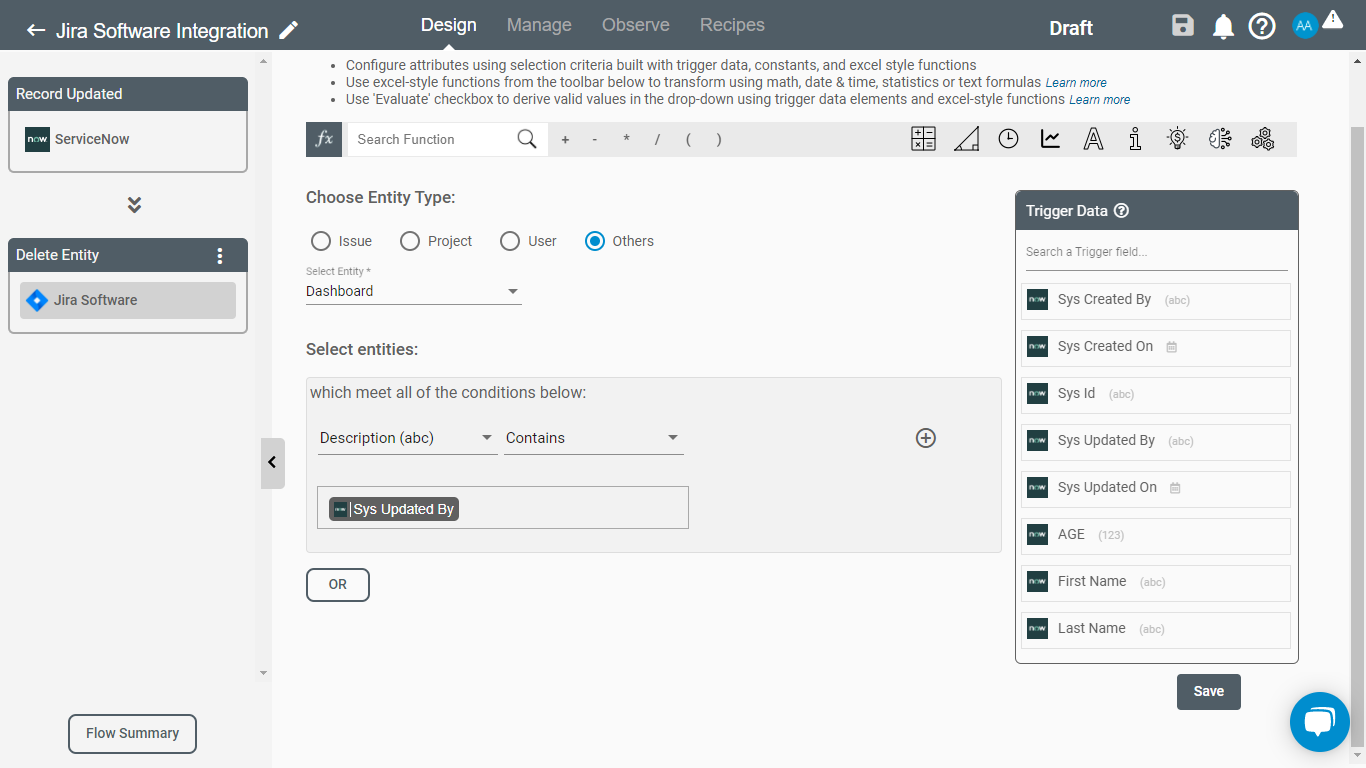Screen dimensions: 1366x768
Task: Select Sys Updated On trigger field
Action: pos(1156,488)
